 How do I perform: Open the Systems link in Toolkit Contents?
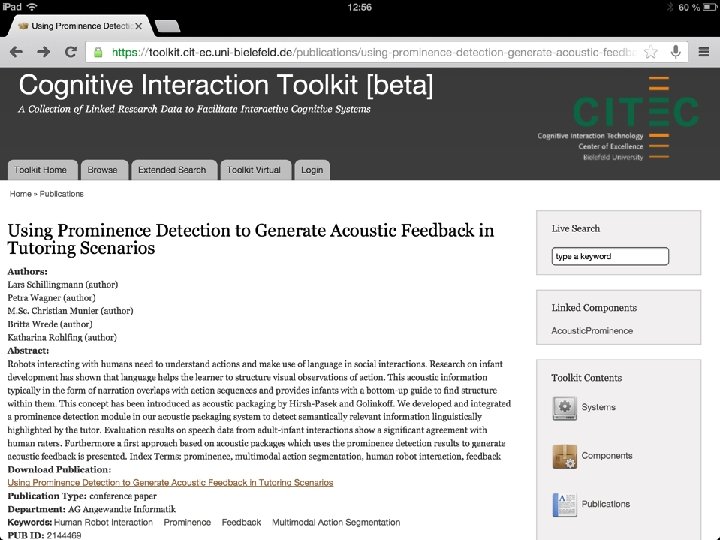coord(598,407)
